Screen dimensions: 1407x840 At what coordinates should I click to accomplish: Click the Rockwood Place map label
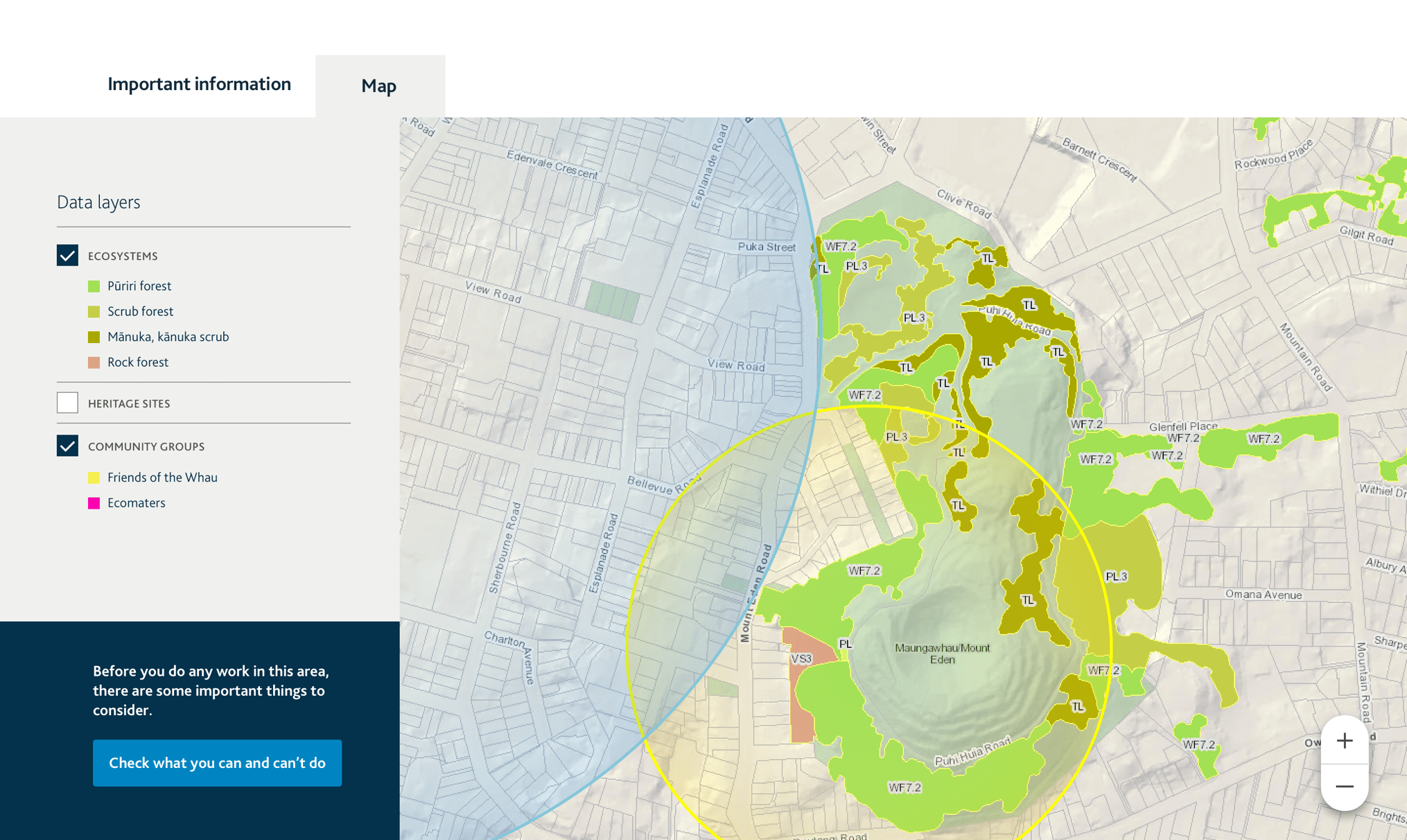(x=1274, y=155)
